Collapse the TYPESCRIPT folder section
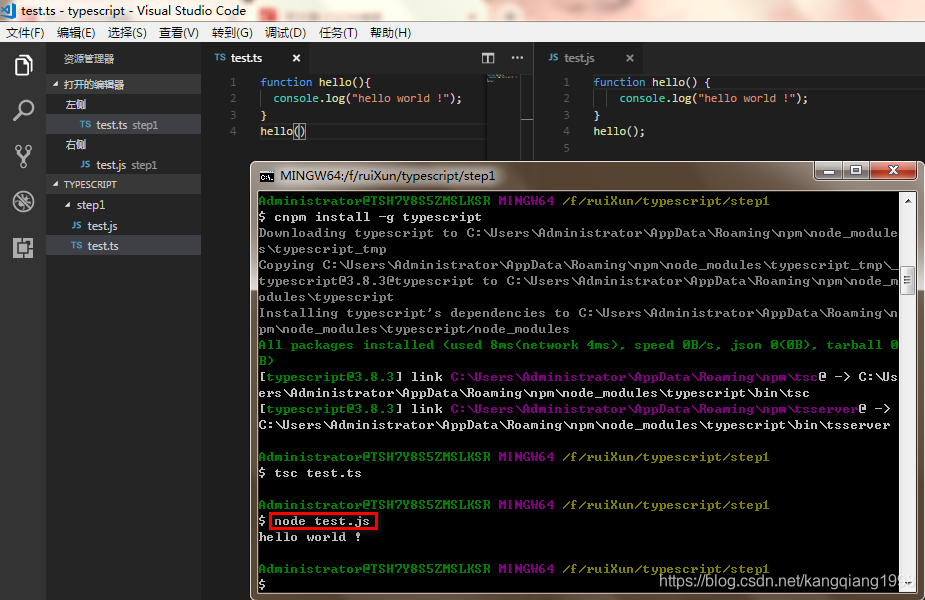Image resolution: width=925 pixels, height=600 pixels. coord(123,184)
